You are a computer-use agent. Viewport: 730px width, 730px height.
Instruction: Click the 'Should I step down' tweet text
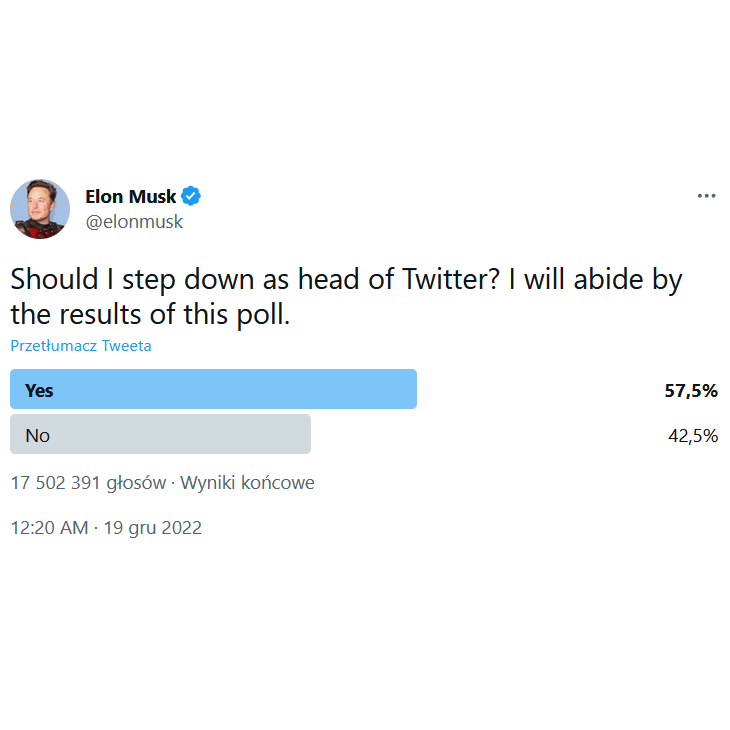(x=346, y=297)
